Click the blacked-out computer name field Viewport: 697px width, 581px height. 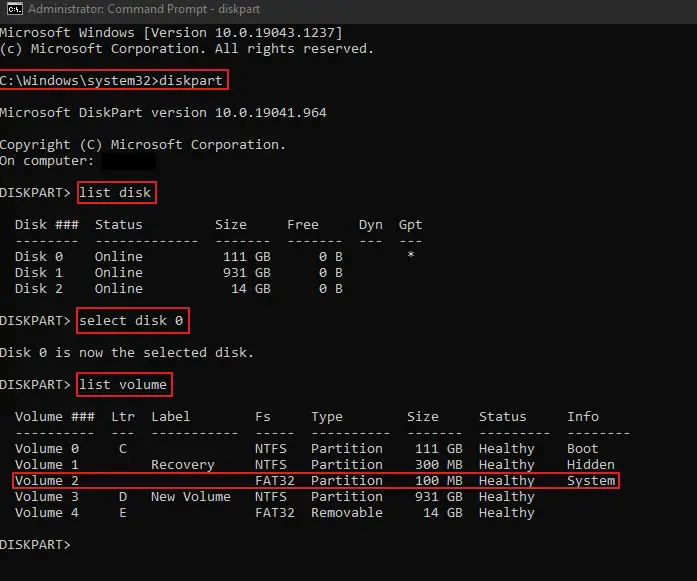click(129, 161)
